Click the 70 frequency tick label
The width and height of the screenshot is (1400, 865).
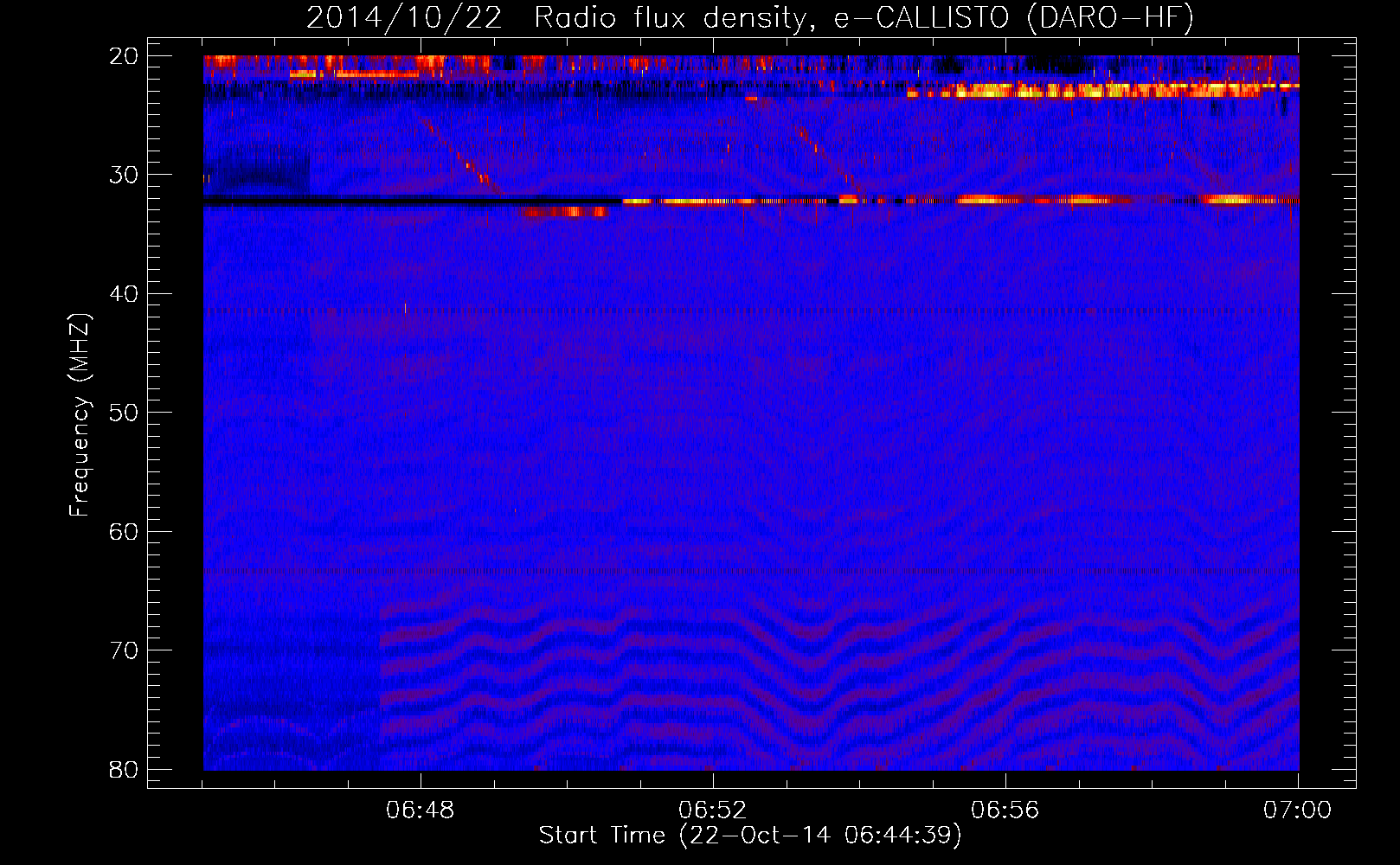125,650
